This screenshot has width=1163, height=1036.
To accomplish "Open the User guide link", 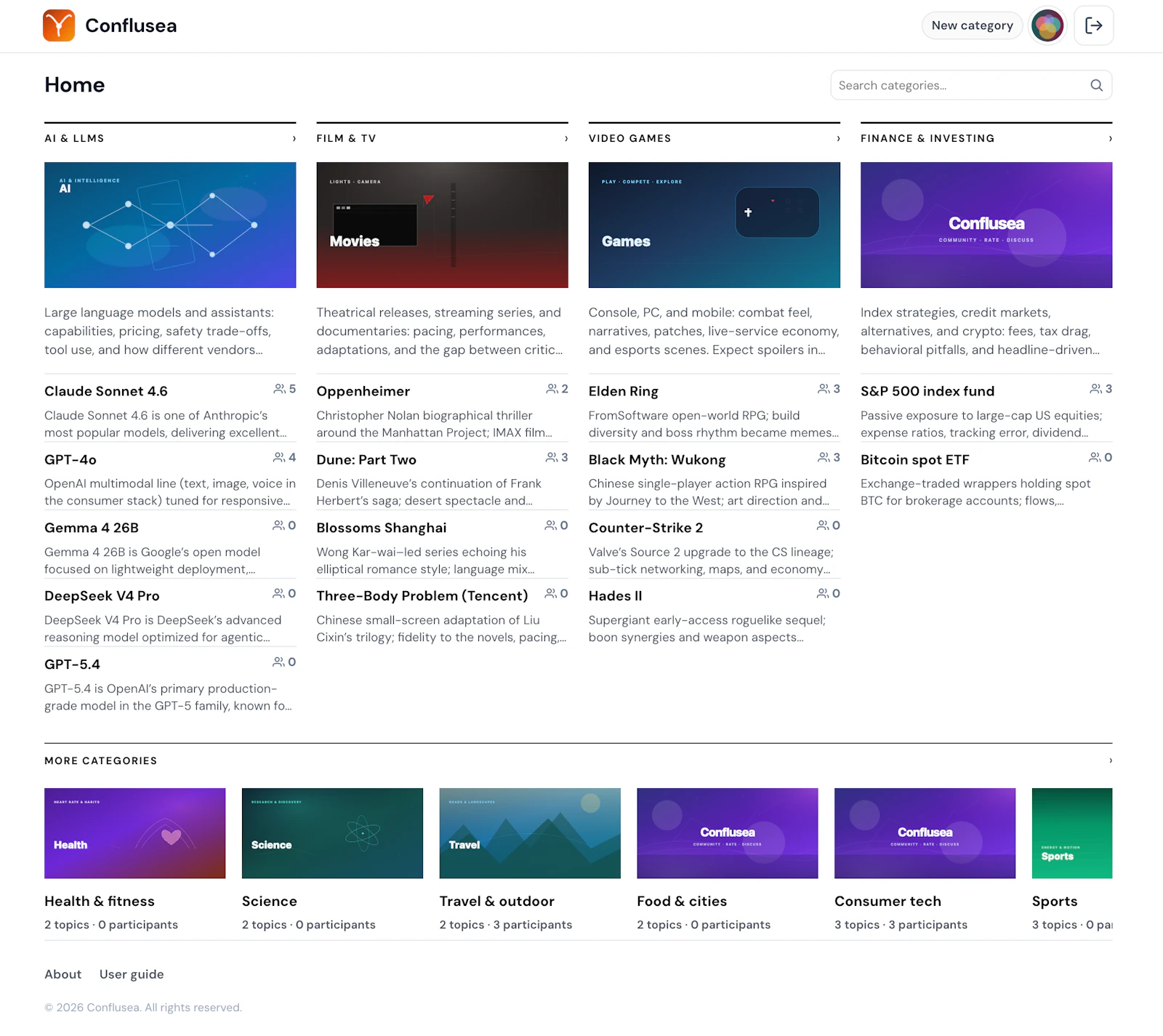I will [x=132, y=974].
